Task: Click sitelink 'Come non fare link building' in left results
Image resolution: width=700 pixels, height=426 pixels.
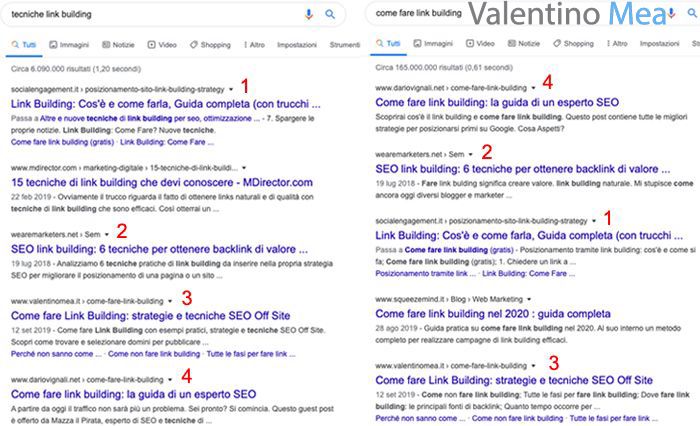Action: click(x=154, y=354)
